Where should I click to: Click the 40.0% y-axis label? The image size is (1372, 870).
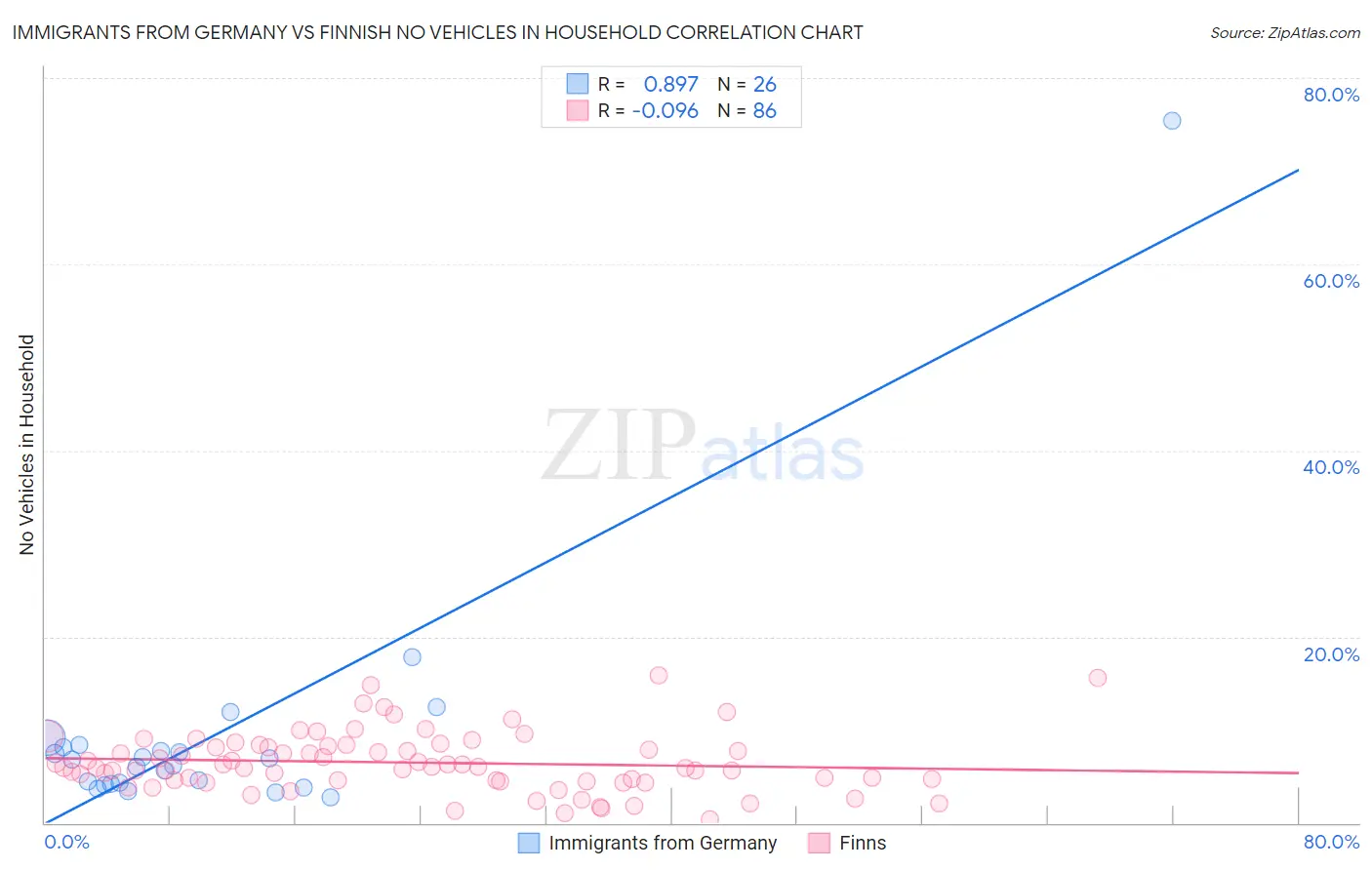[1331, 467]
